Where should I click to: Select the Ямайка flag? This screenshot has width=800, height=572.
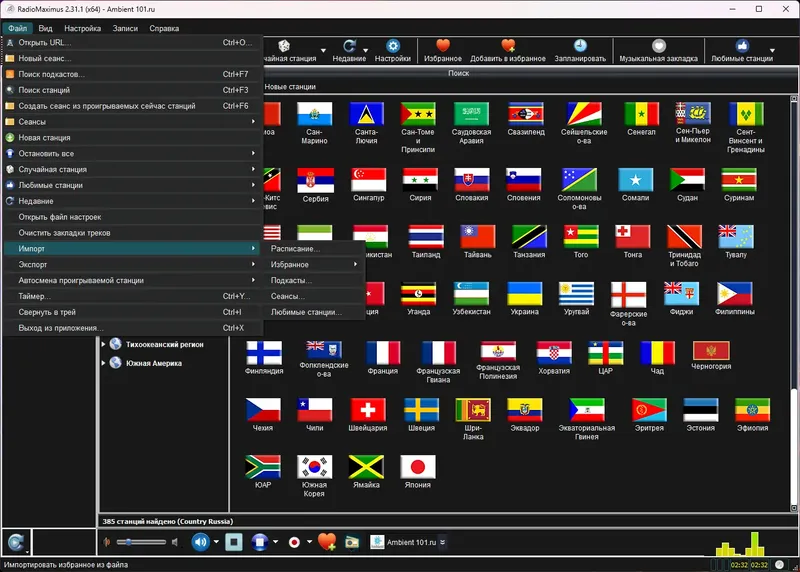tap(366, 467)
